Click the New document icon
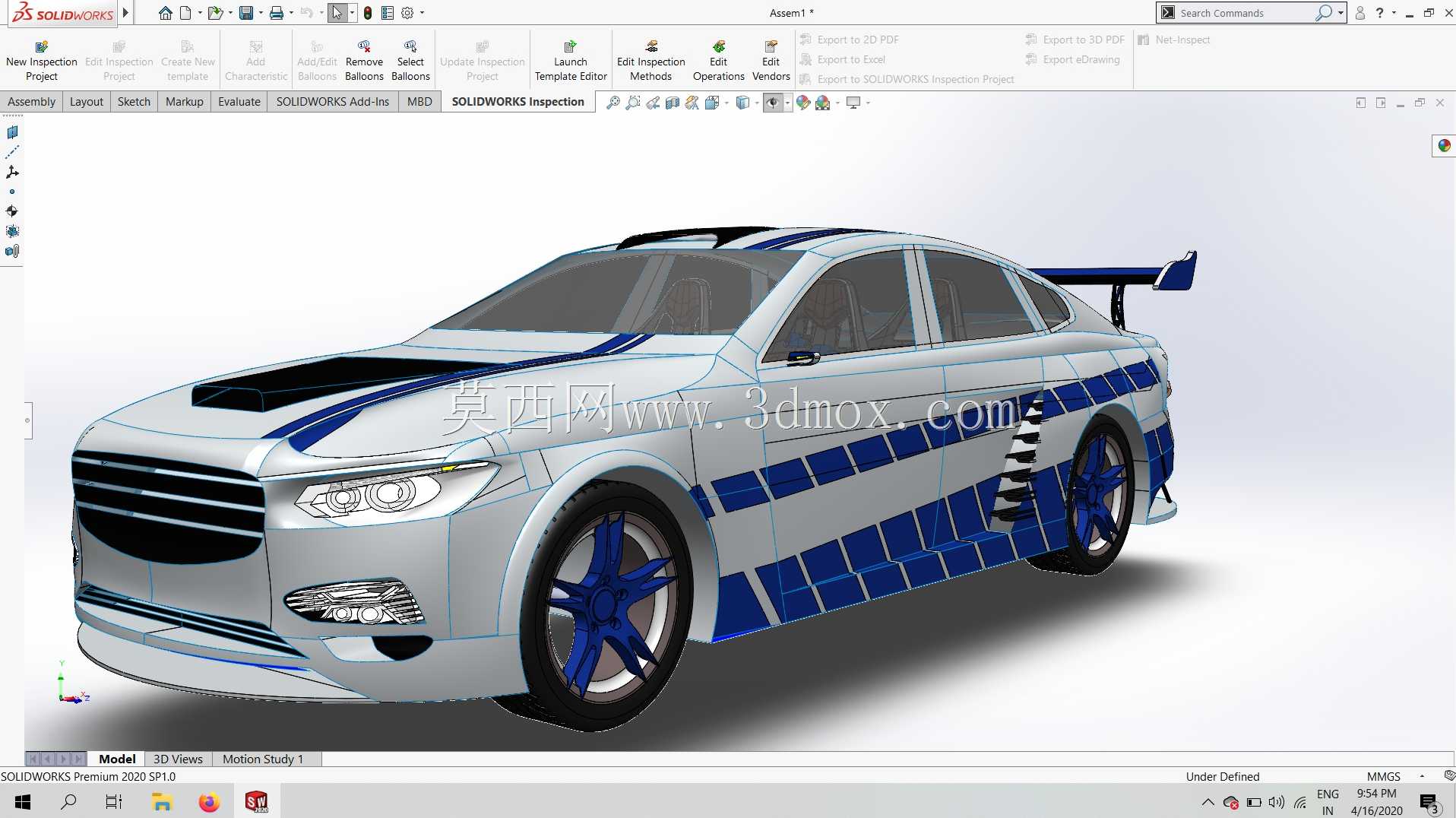 click(x=185, y=13)
